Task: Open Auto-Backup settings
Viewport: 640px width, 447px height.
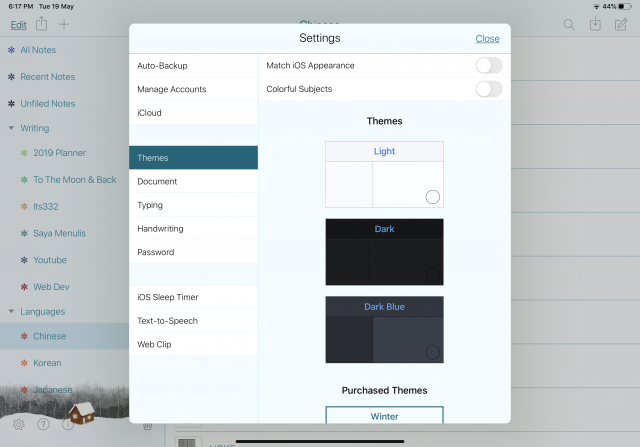Action: coord(193,66)
